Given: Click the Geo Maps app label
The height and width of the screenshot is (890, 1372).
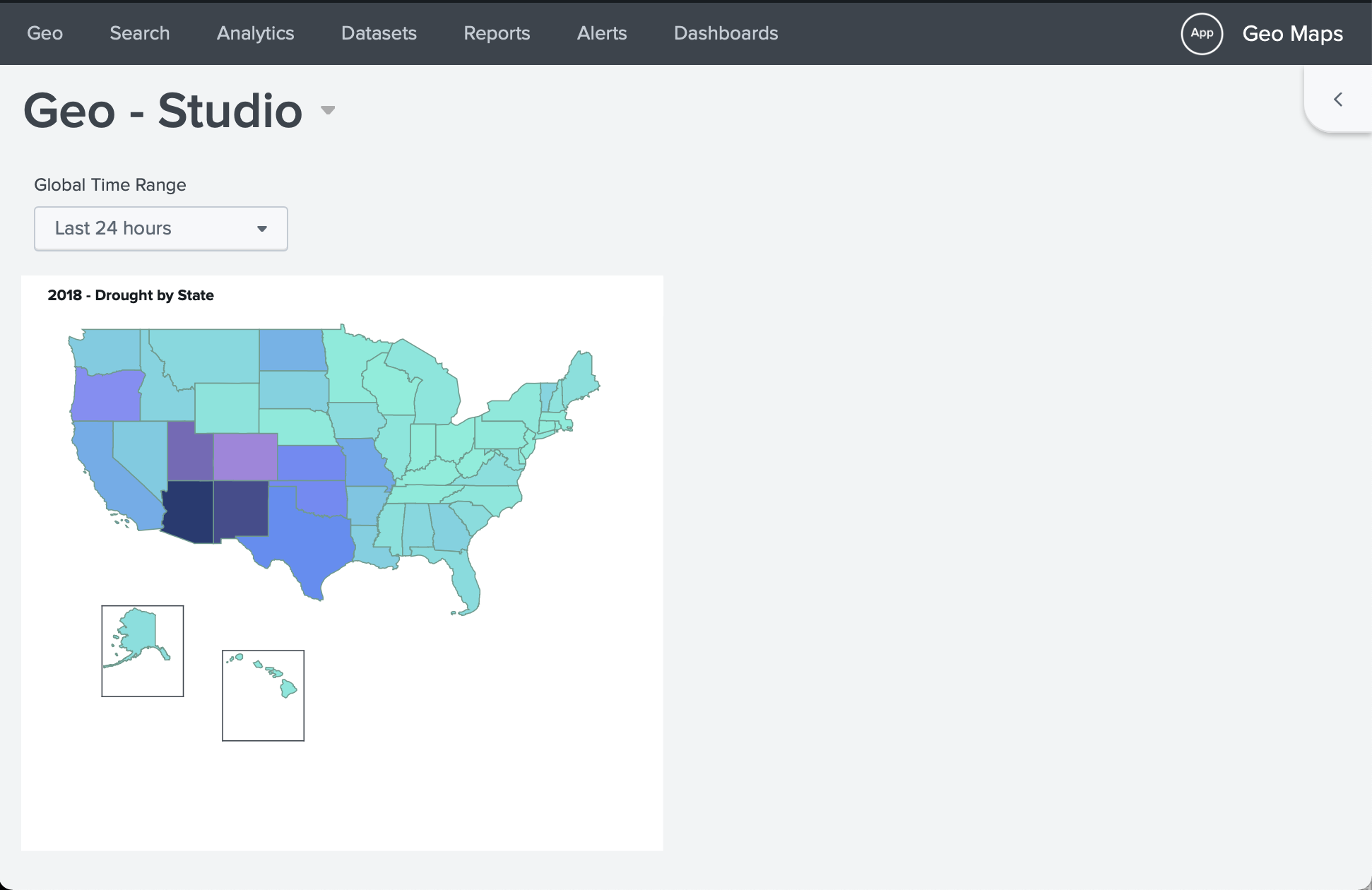Looking at the screenshot, I should coord(1292,33).
